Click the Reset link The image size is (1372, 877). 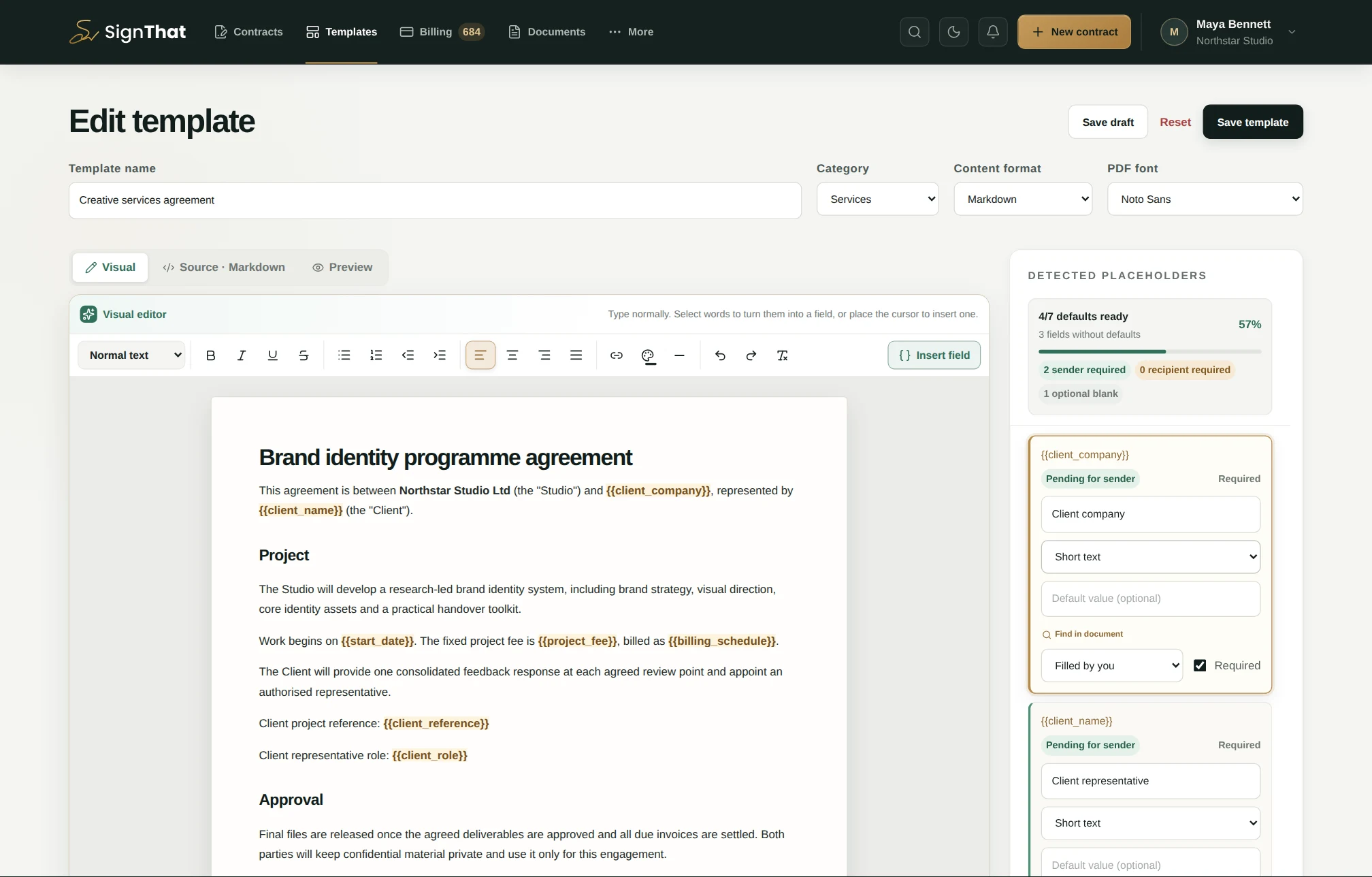(1175, 122)
